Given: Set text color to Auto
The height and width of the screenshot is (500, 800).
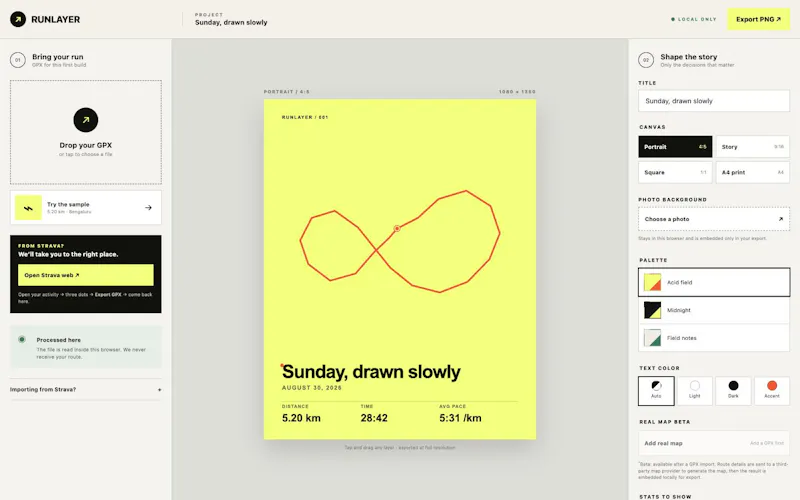Looking at the screenshot, I should 656,391.
